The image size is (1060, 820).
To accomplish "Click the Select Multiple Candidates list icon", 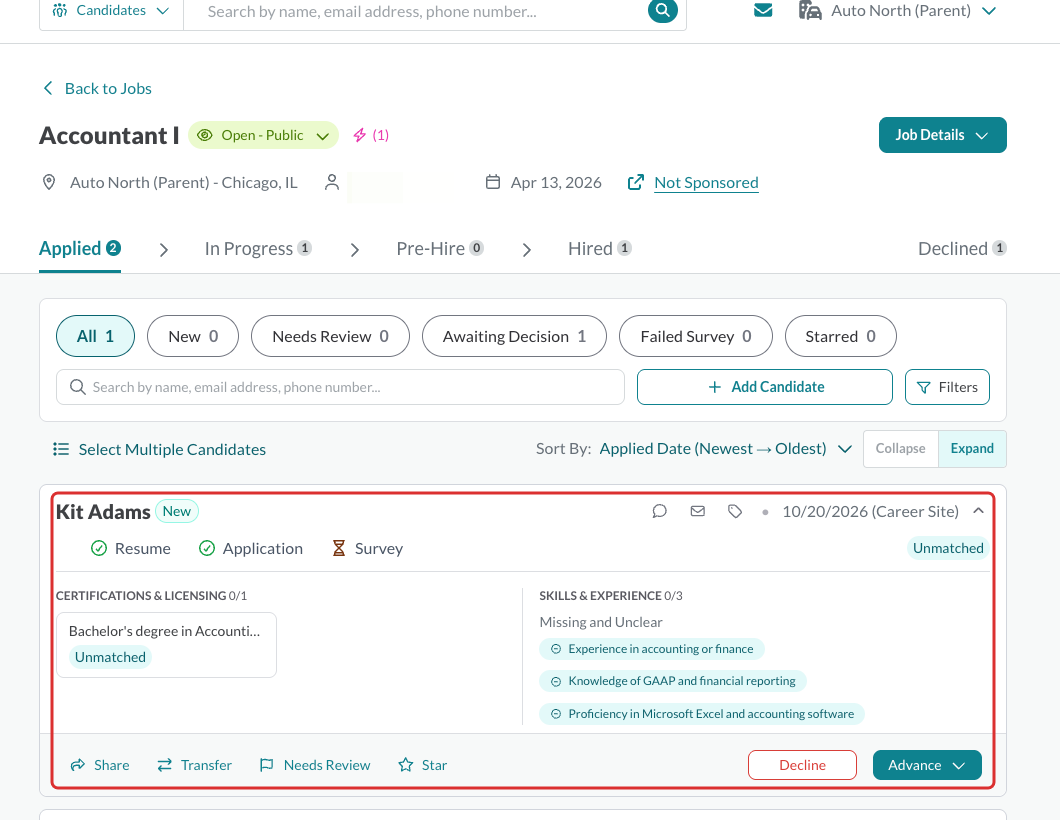I will click(61, 450).
